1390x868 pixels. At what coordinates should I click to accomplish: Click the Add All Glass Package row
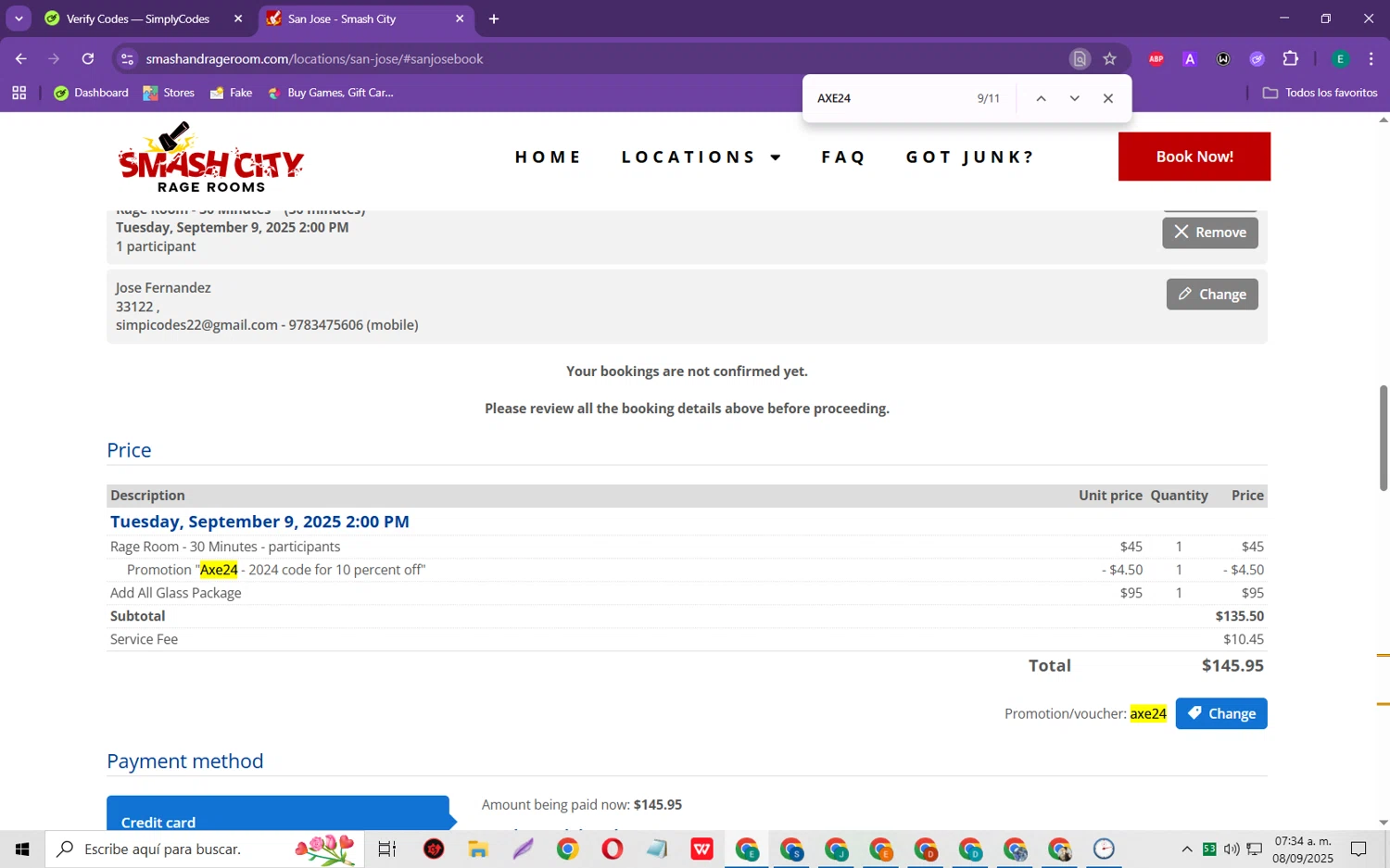pos(687,593)
